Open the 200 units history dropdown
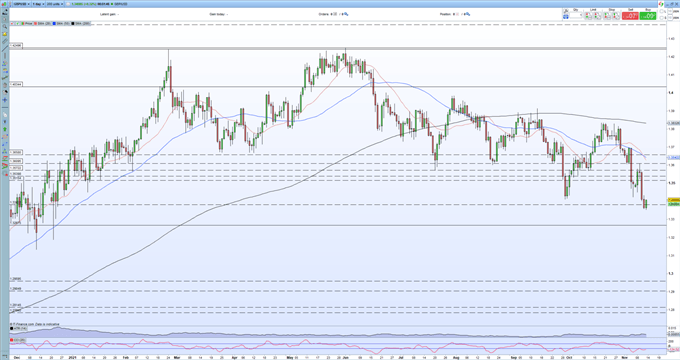This screenshot has height=360, width=680. click(55, 4)
